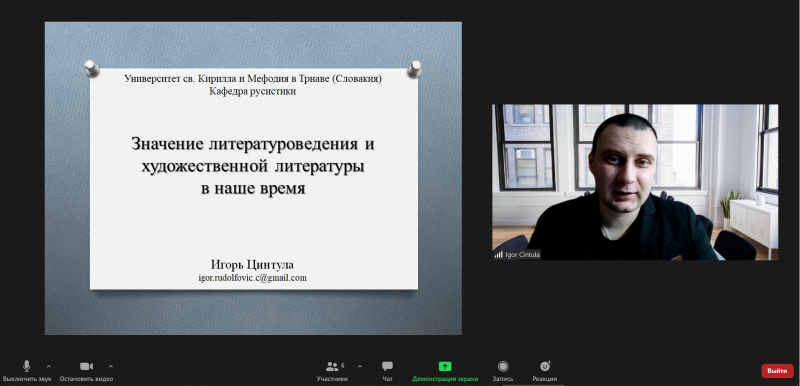Open audio options arrow beside microphone
Screen dimensions: 800x386
[49, 366]
